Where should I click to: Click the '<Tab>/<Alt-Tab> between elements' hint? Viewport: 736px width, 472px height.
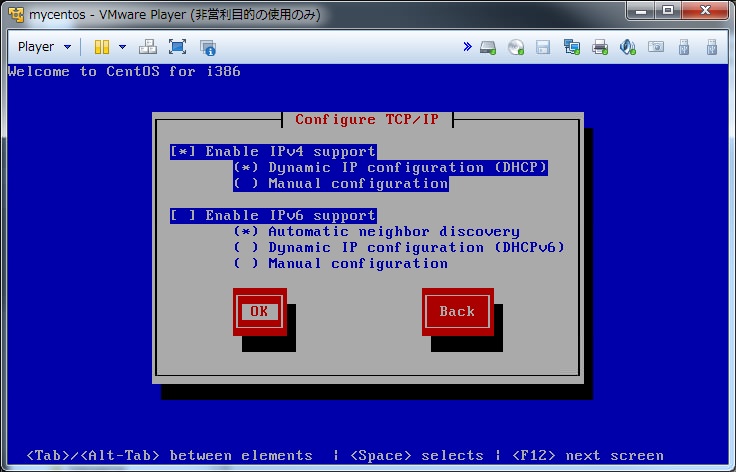click(x=169, y=456)
